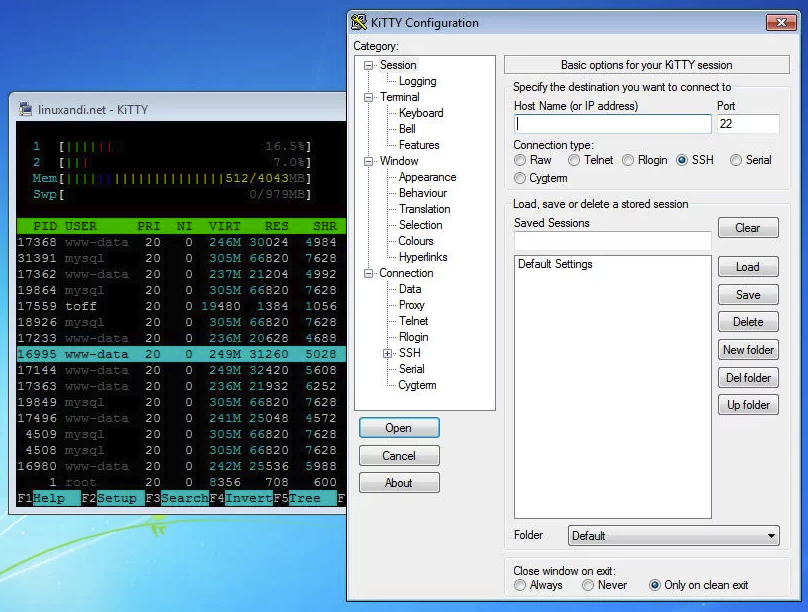The image size is (808, 612).
Task: Open the Behaviour settings category
Action: click(x=423, y=193)
